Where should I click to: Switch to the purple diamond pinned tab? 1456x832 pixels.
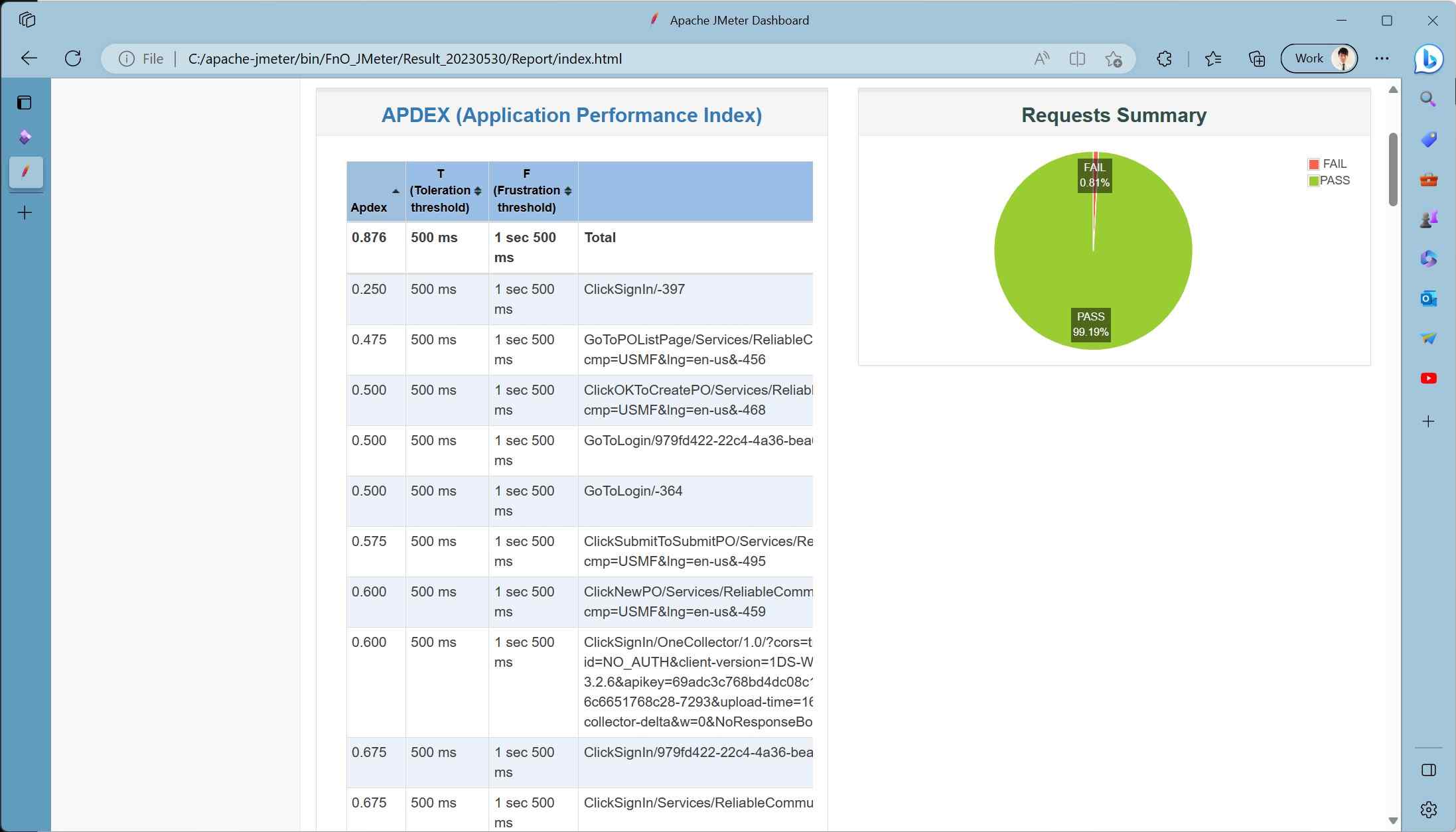click(x=25, y=137)
